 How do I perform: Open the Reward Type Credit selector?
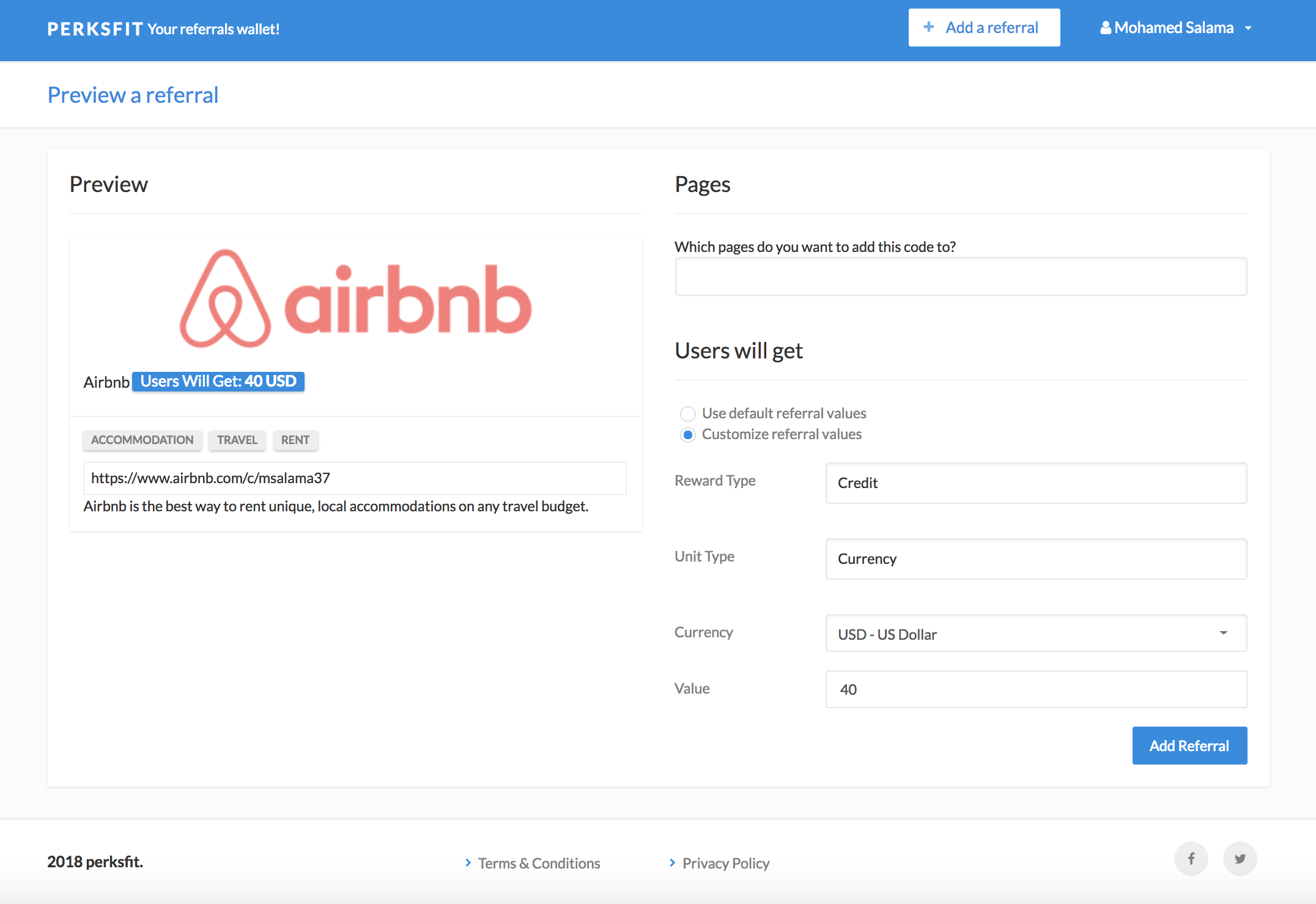pyautogui.click(x=1035, y=483)
